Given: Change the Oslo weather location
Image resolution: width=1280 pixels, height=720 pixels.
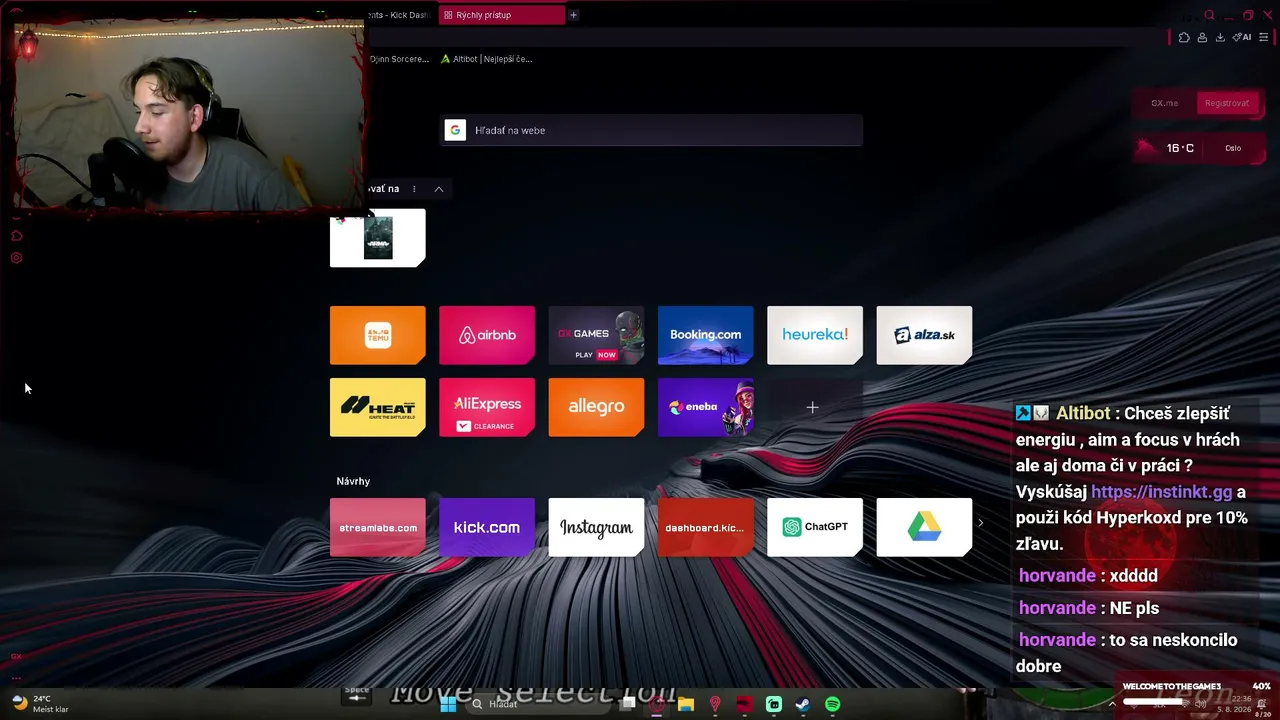Looking at the screenshot, I should pyautogui.click(x=1233, y=148).
